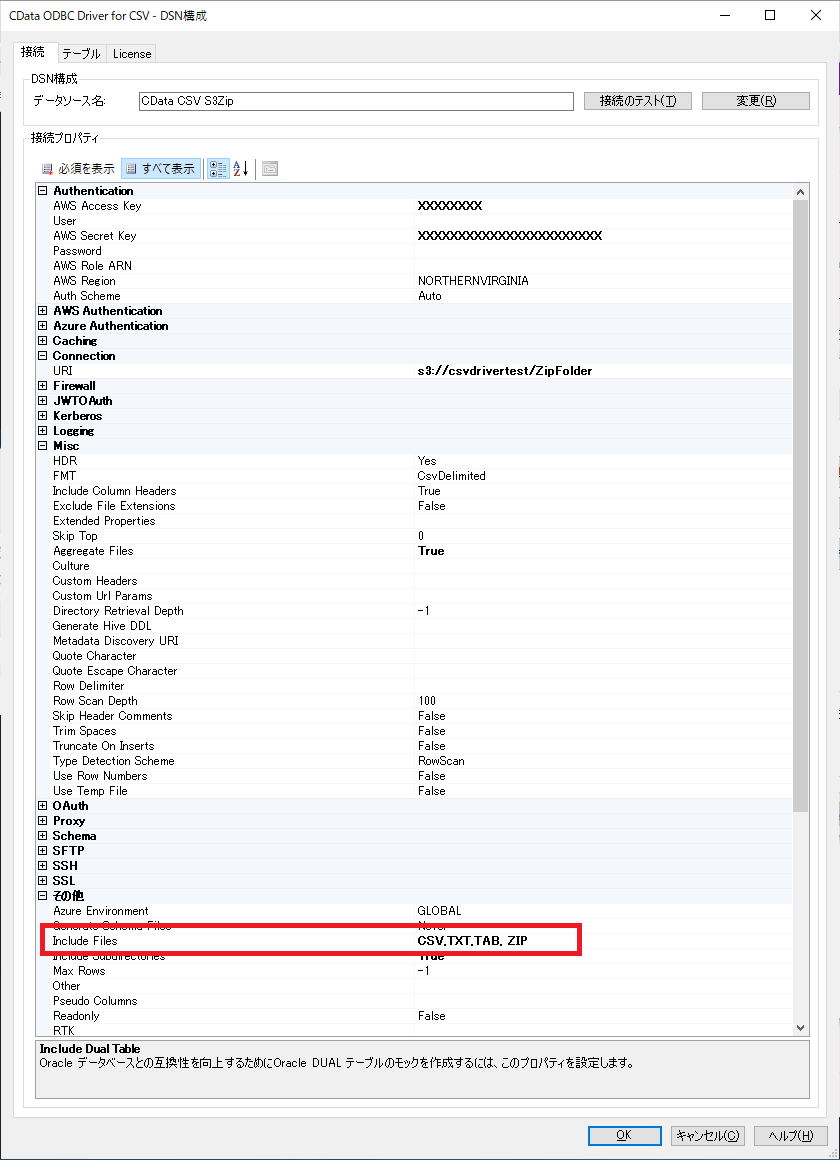Select the Type Detection Scheme value RowScan
Viewport: 840px width, 1160px height.
[441, 761]
